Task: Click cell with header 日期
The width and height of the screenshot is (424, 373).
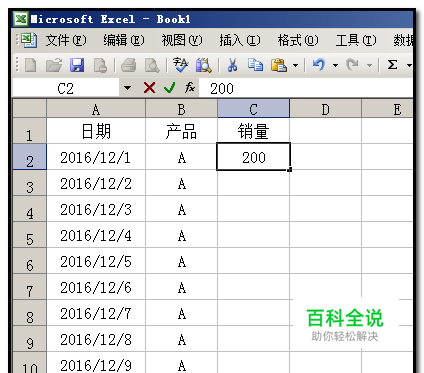Action: tap(96, 131)
